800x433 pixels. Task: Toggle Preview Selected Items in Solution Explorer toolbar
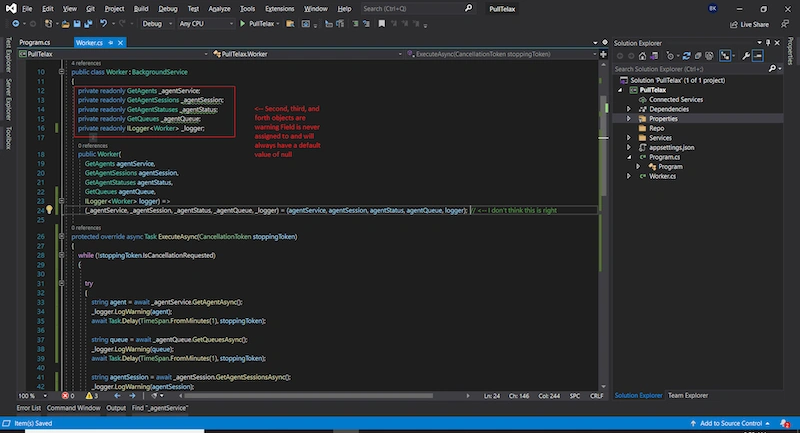pos(758,56)
